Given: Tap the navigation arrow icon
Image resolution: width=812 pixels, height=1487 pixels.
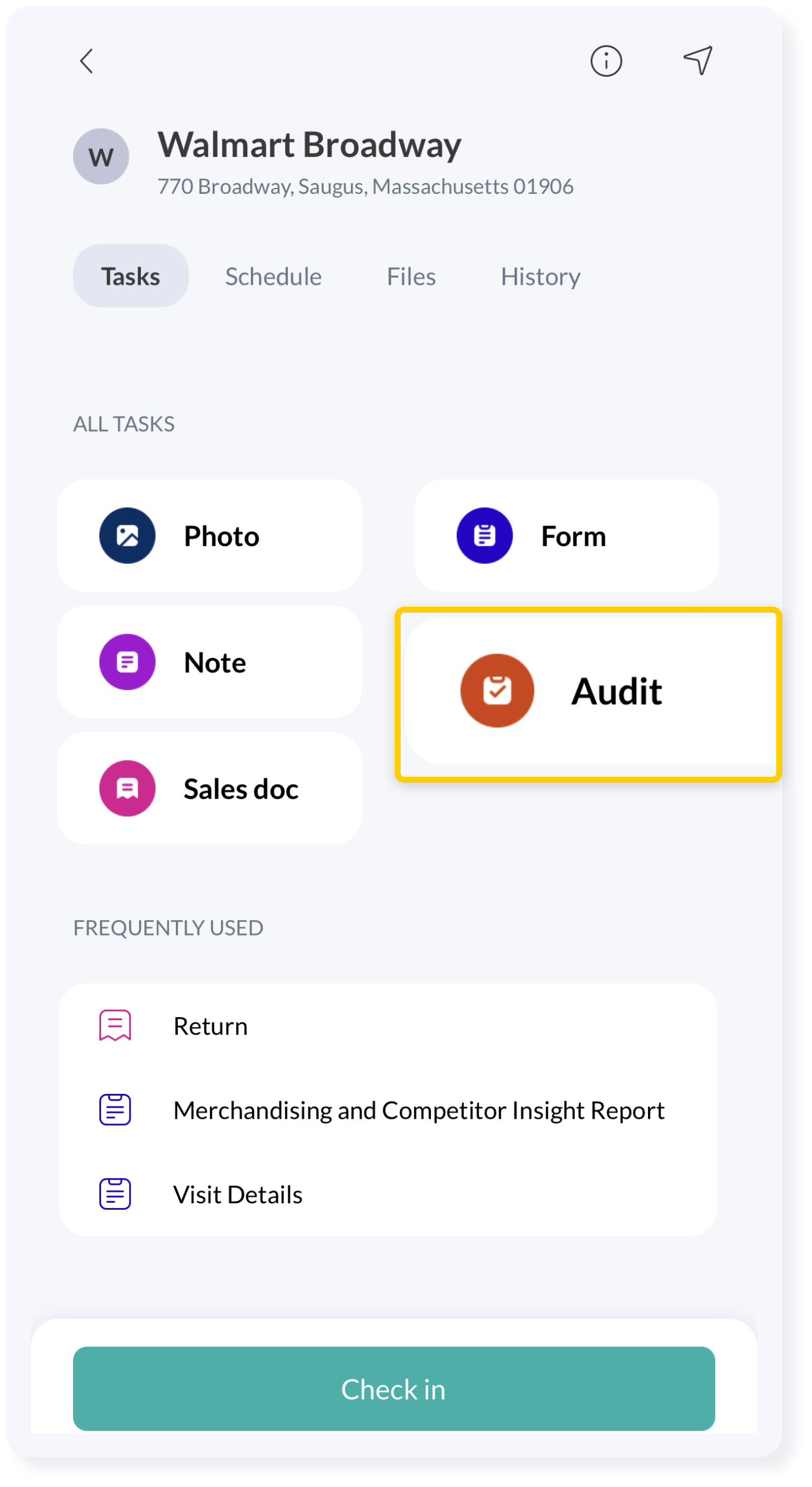Looking at the screenshot, I should [698, 60].
